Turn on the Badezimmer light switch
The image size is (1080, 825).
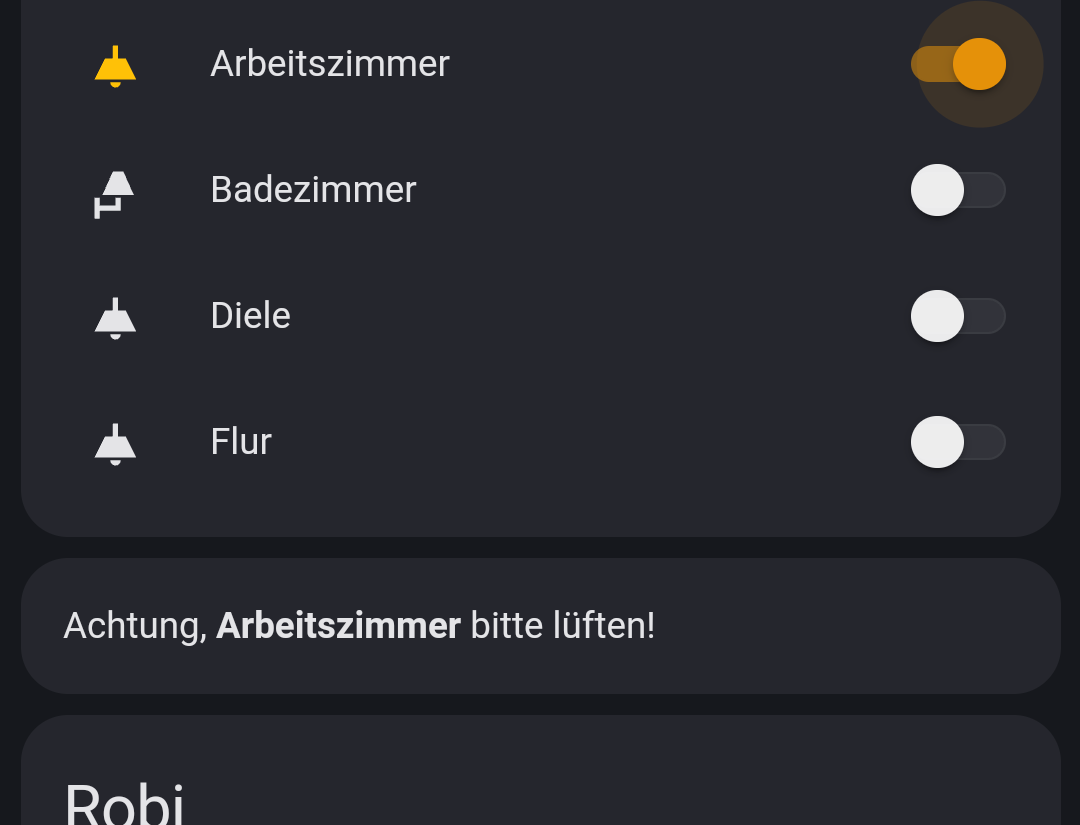(958, 190)
